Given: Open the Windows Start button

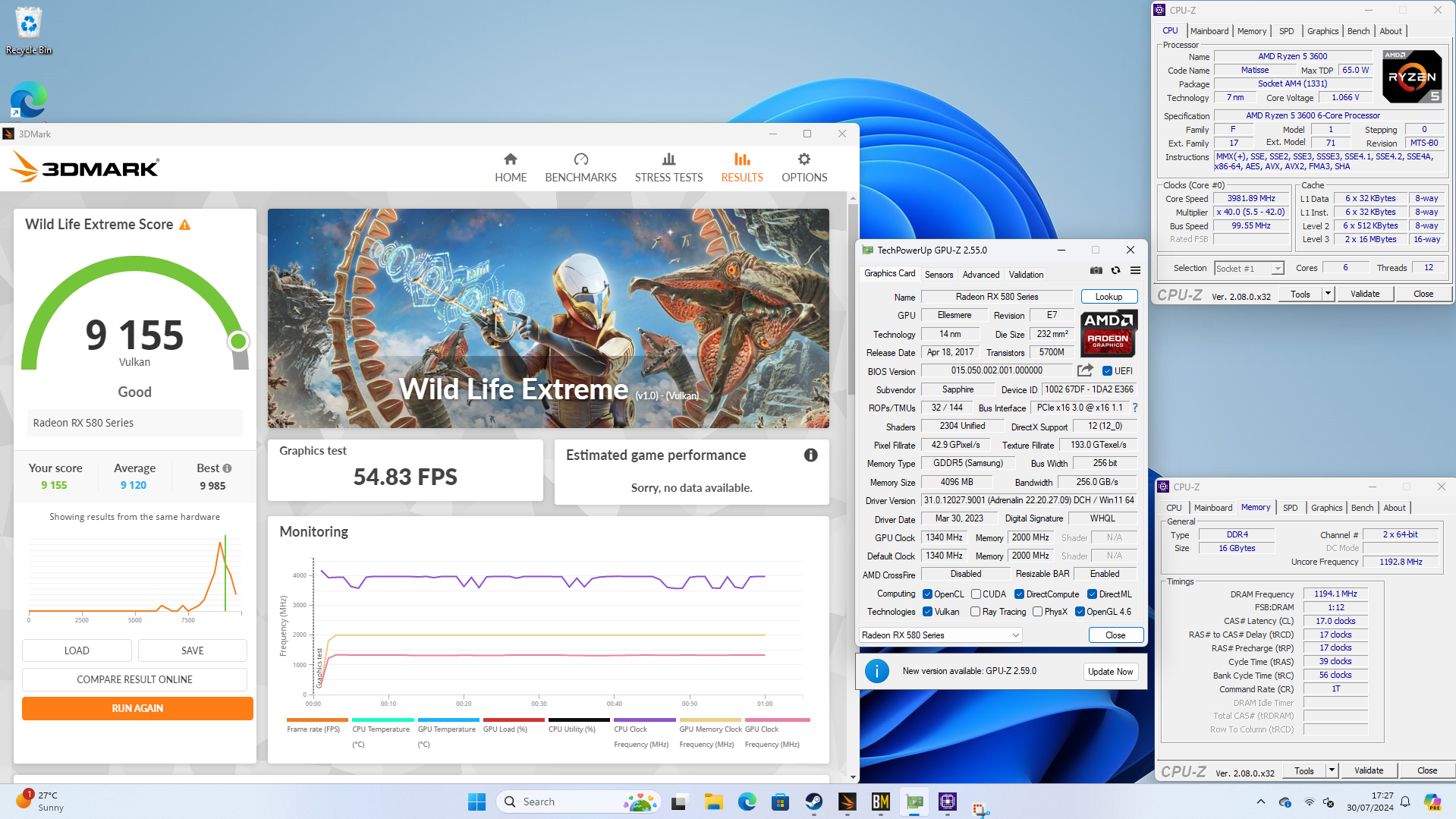Looking at the screenshot, I should 476,802.
